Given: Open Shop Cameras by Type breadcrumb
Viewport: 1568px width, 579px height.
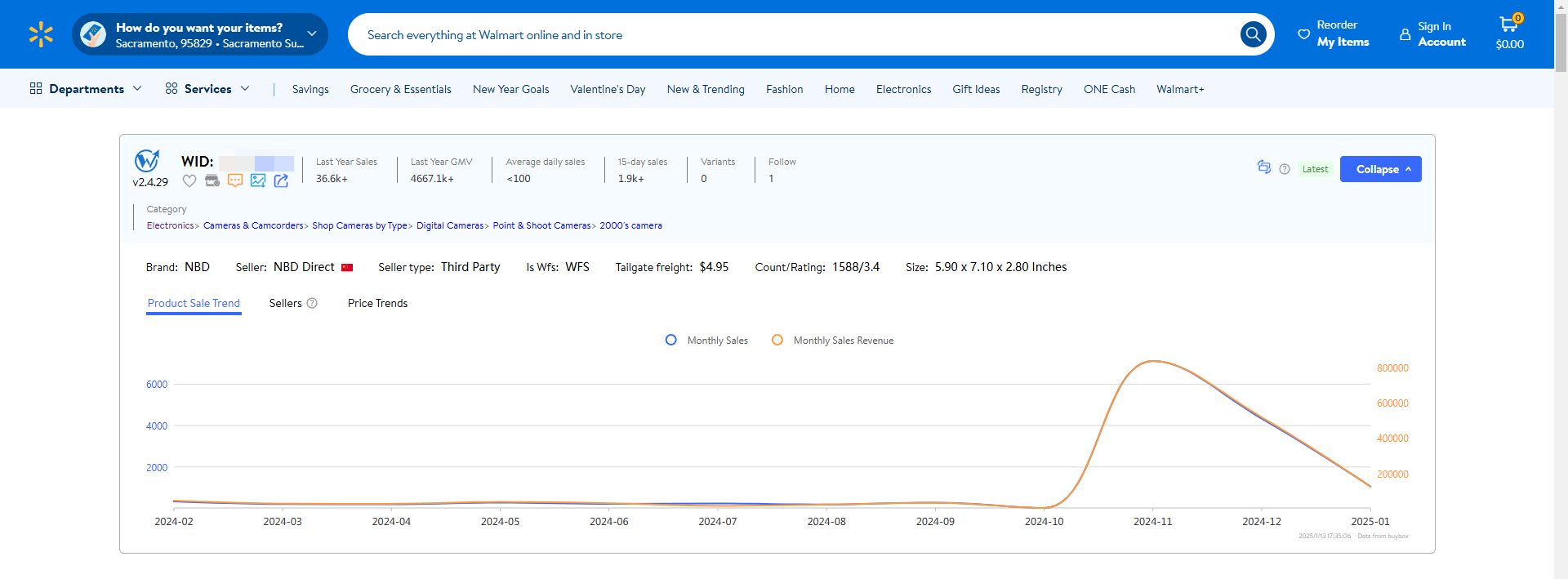Looking at the screenshot, I should (359, 225).
